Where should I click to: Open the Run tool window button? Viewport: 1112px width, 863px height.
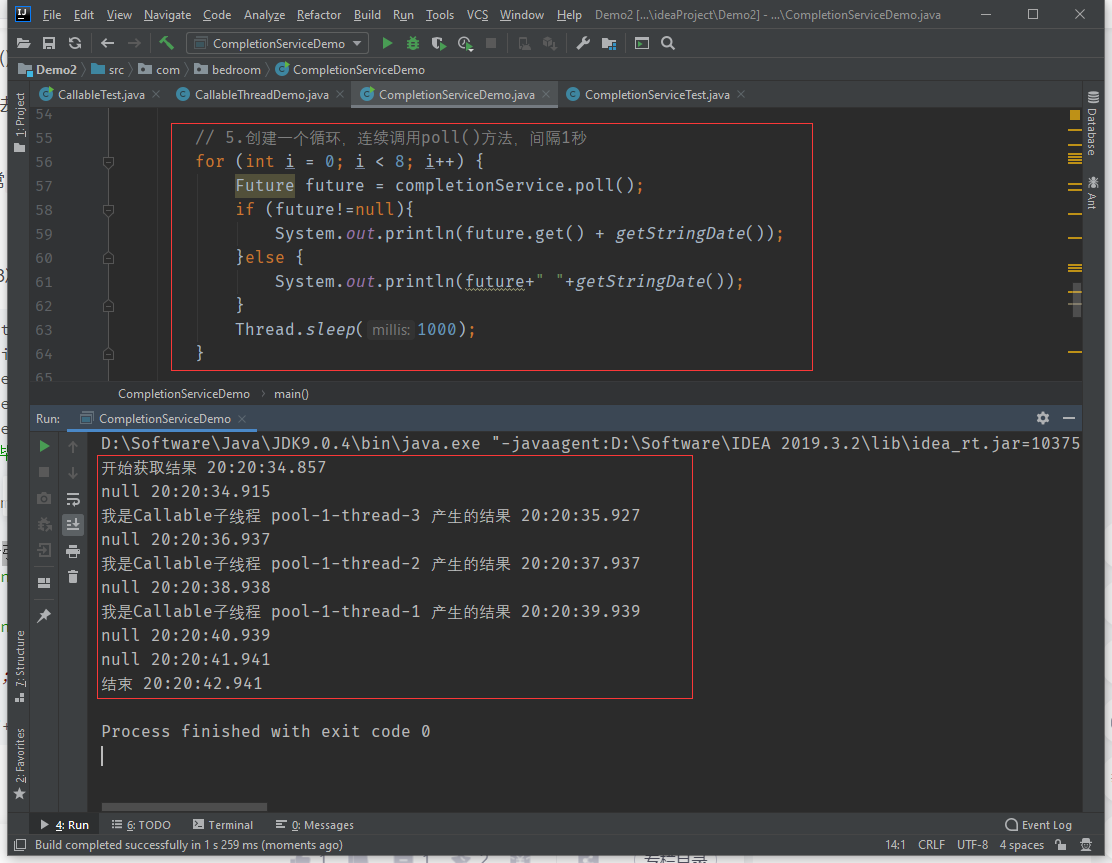pos(65,825)
